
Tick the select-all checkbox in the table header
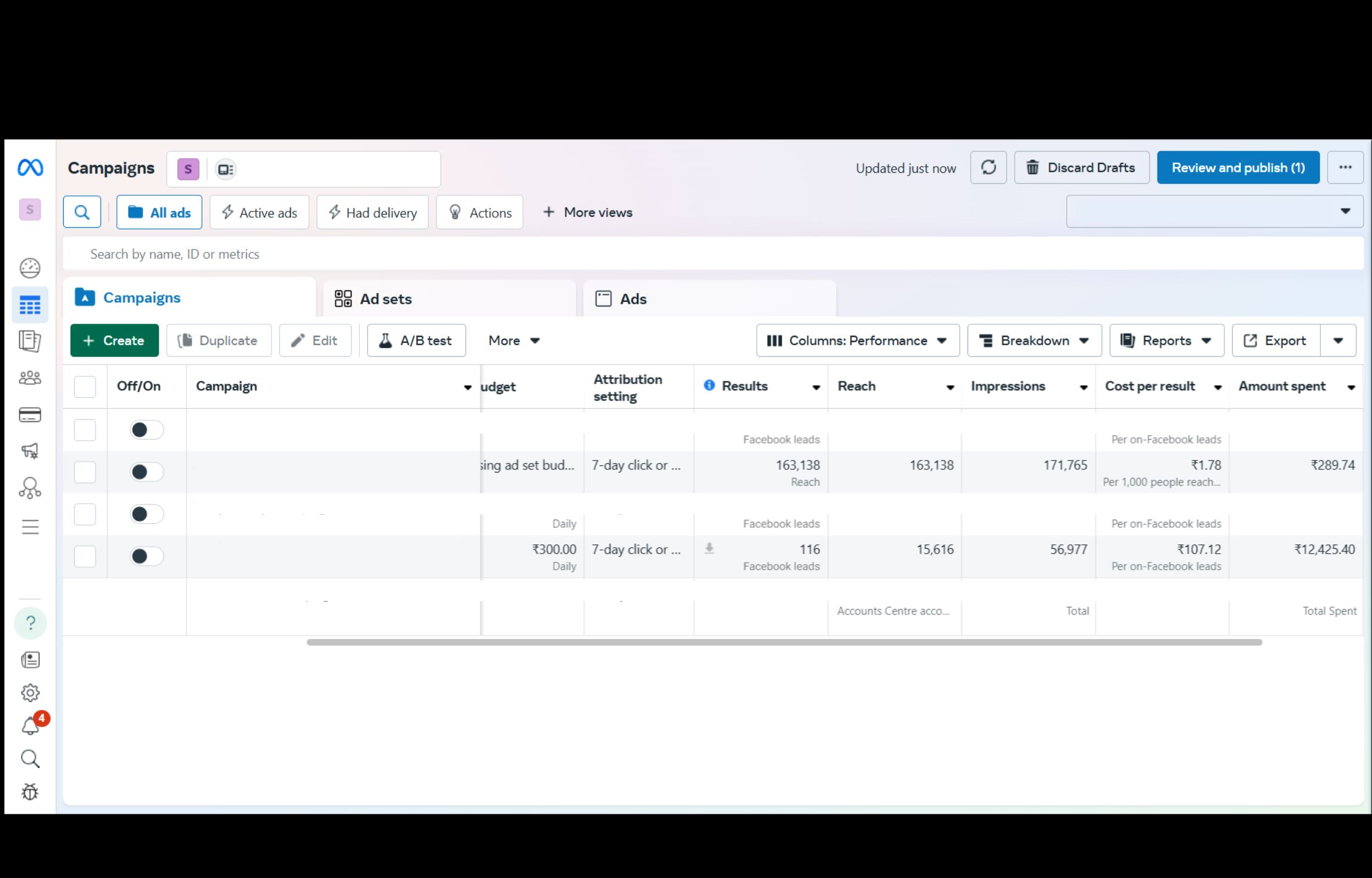point(85,386)
